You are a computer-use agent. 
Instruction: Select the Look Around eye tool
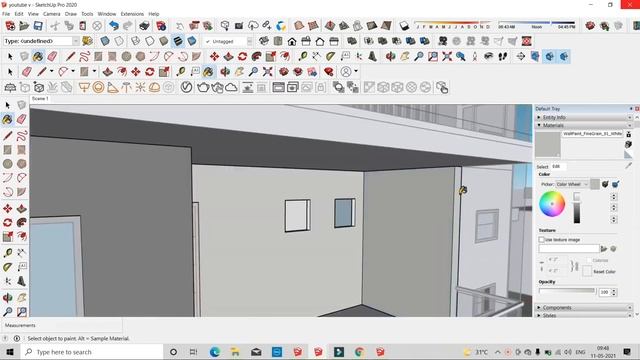[x=489, y=56]
